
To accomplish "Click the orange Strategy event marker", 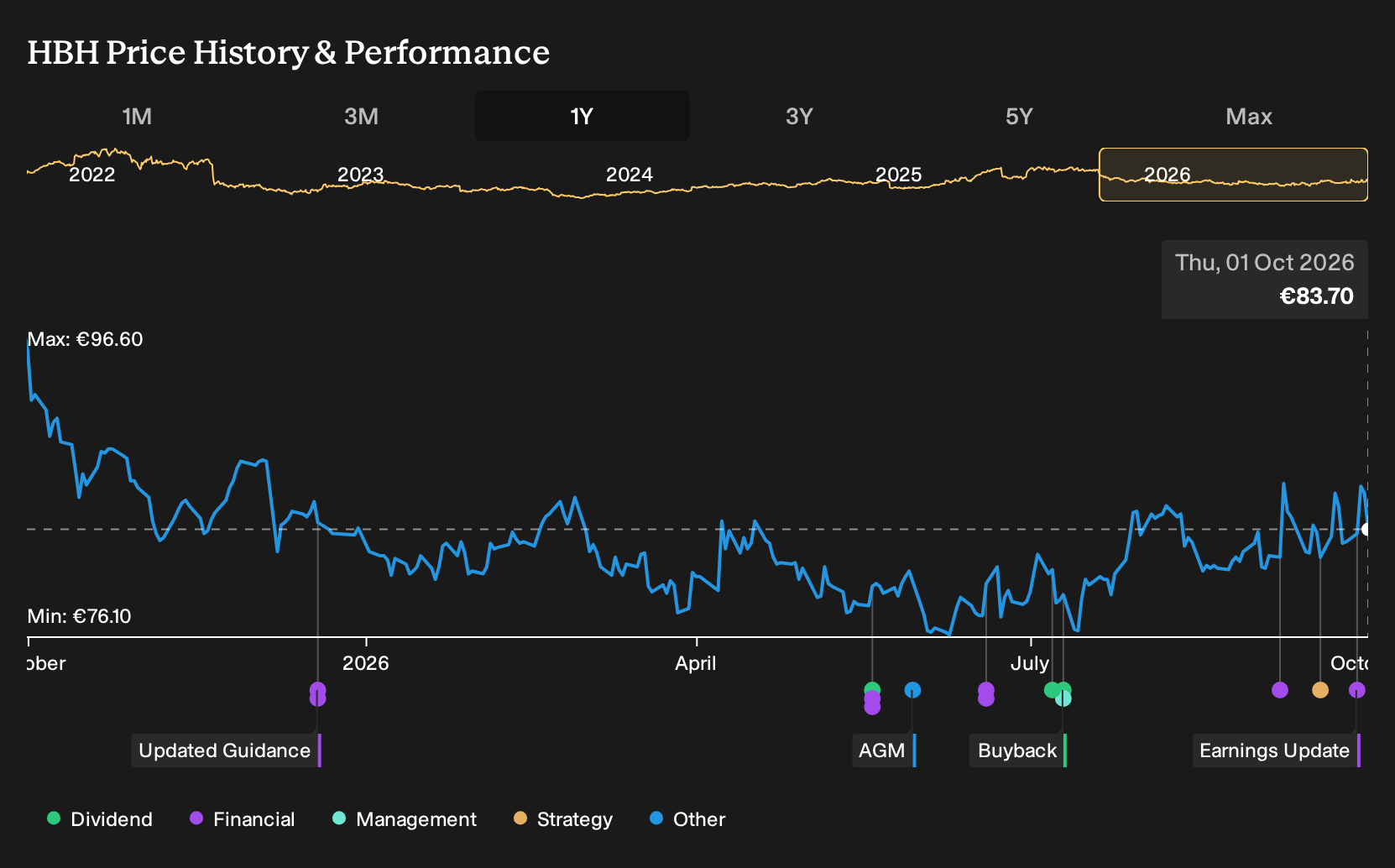I will (x=1320, y=690).
